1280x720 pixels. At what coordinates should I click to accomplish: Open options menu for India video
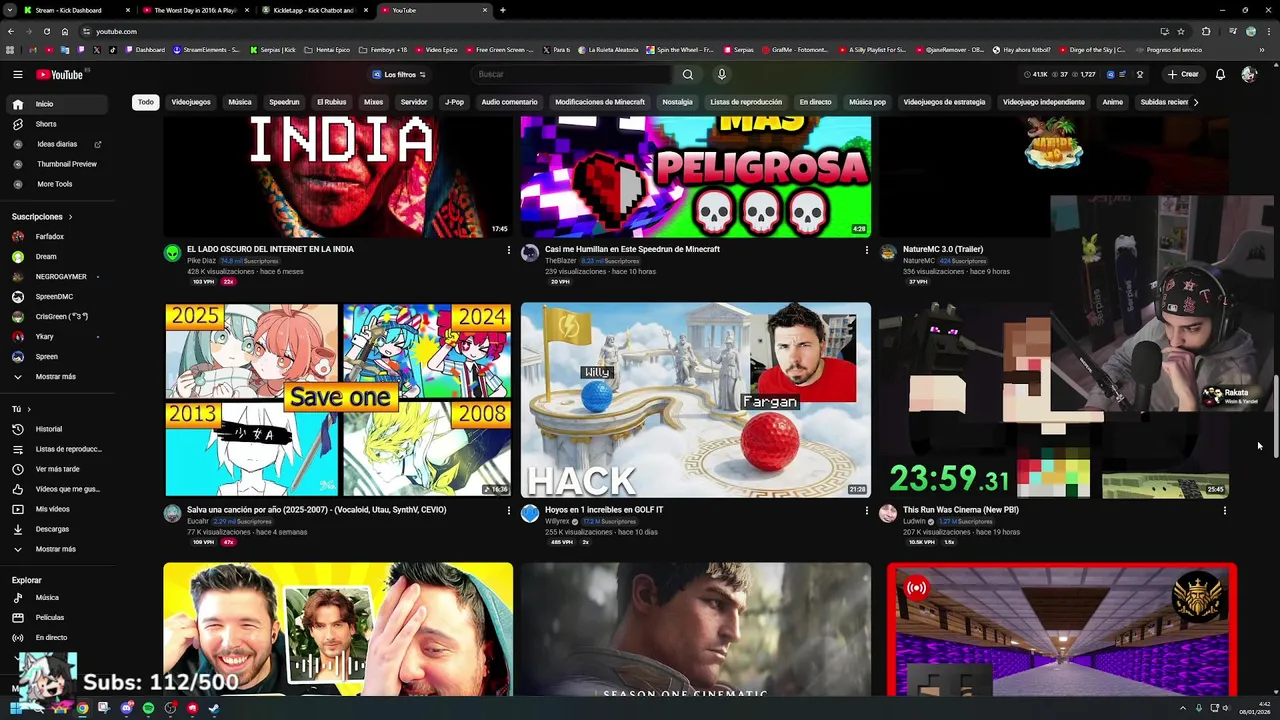pos(508,250)
